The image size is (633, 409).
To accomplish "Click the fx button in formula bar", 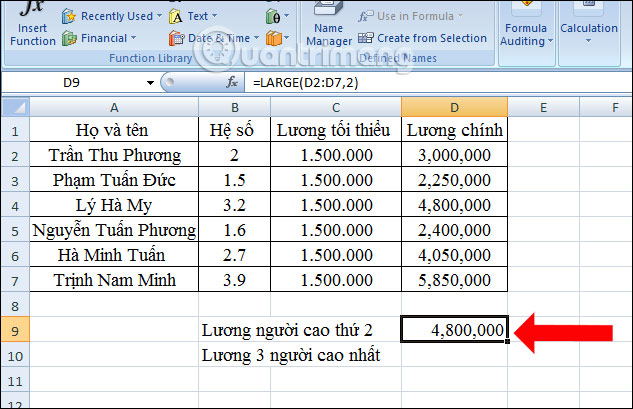I will 232,82.
